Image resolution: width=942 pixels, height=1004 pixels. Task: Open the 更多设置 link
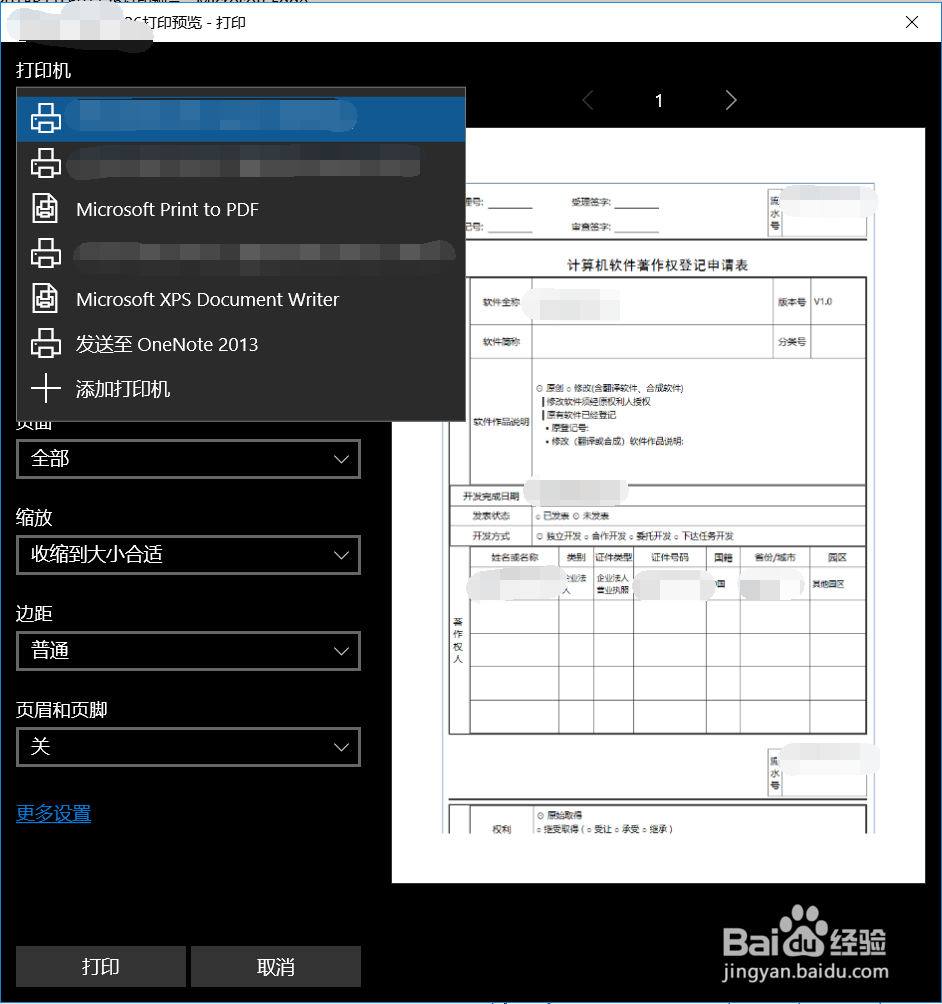point(53,815)
